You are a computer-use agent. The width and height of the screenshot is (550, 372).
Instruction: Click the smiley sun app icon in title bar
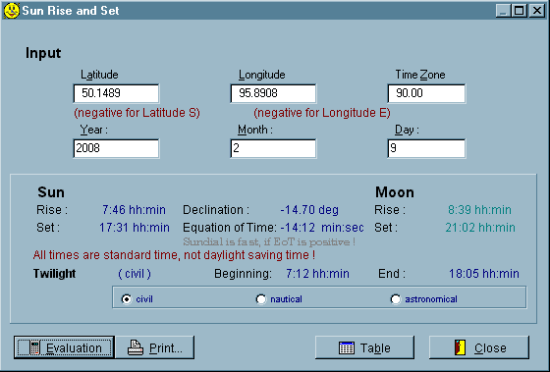point(11,11)
